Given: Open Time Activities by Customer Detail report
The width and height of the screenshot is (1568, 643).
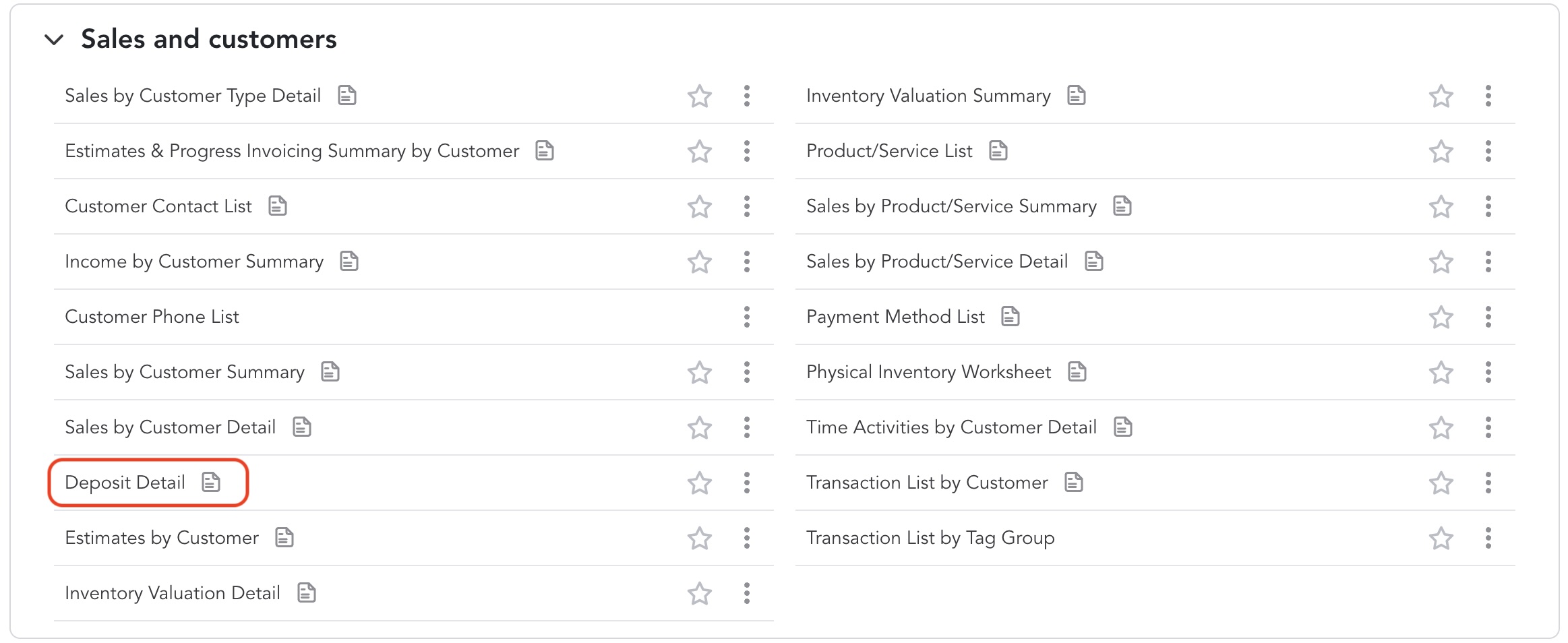Looking at the screenshot, I should coord(951,427).
